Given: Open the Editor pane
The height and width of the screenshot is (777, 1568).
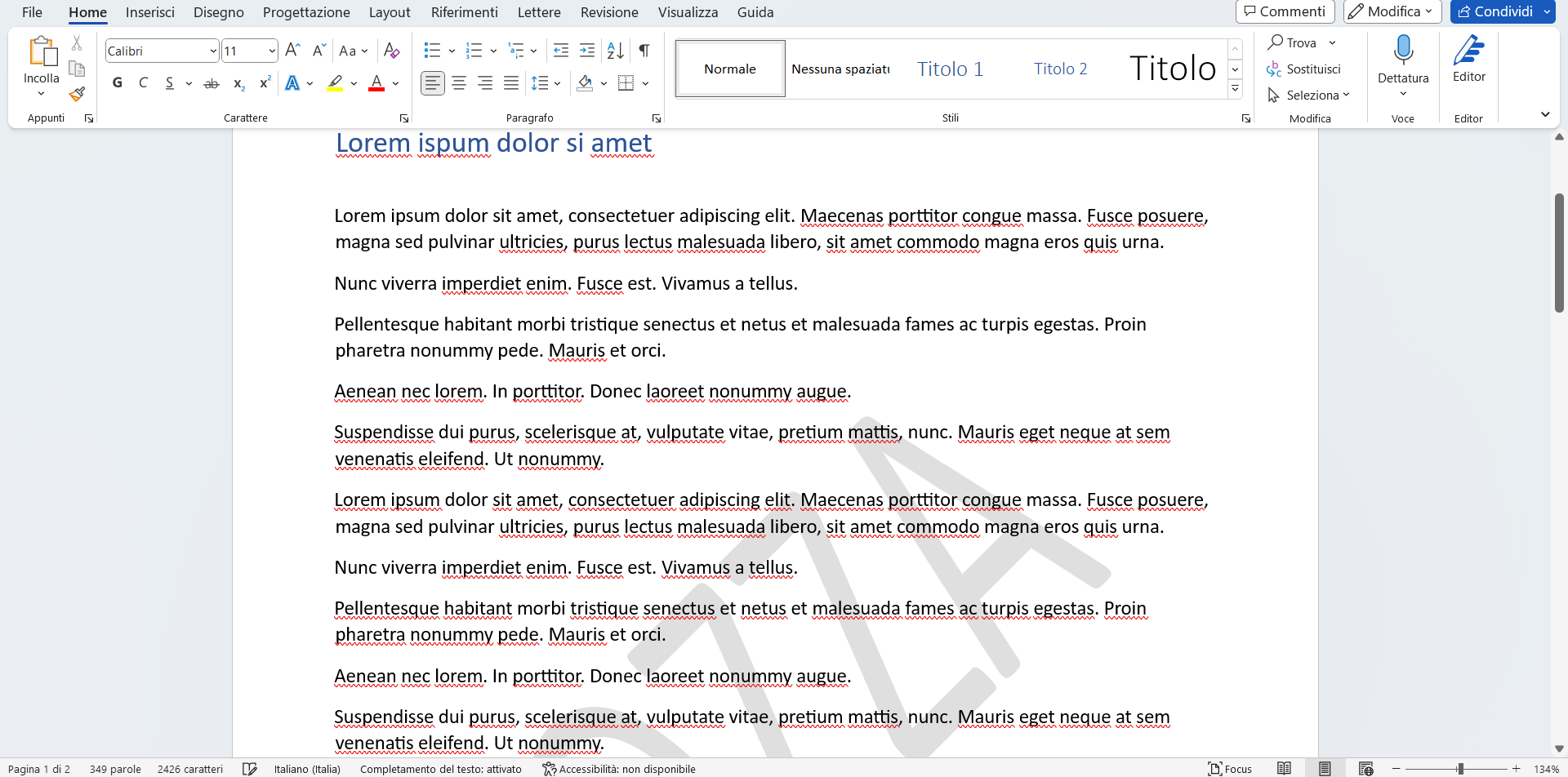Looking at the screenshot, I should [1468, 61].
